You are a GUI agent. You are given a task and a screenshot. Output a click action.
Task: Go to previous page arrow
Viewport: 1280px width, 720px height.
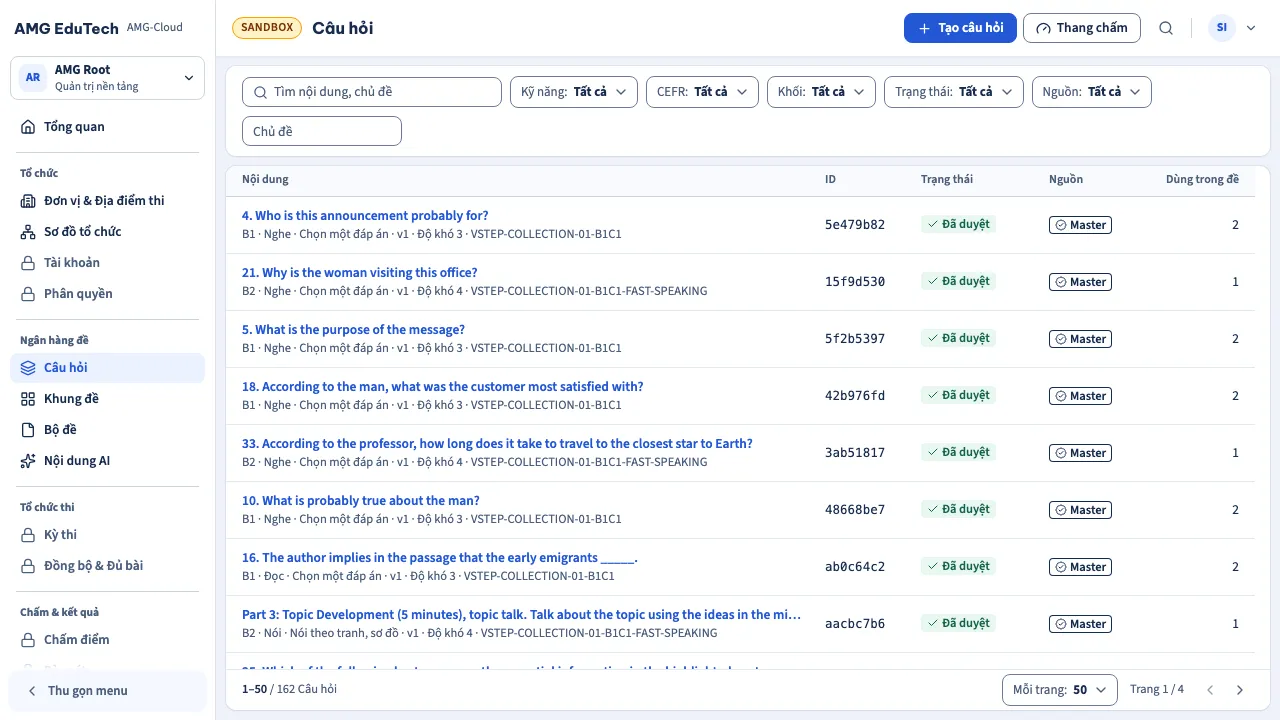(x=1210, y=690)
